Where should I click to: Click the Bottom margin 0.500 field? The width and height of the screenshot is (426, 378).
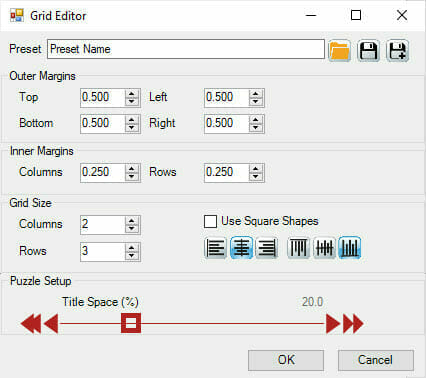click(103, 124)
